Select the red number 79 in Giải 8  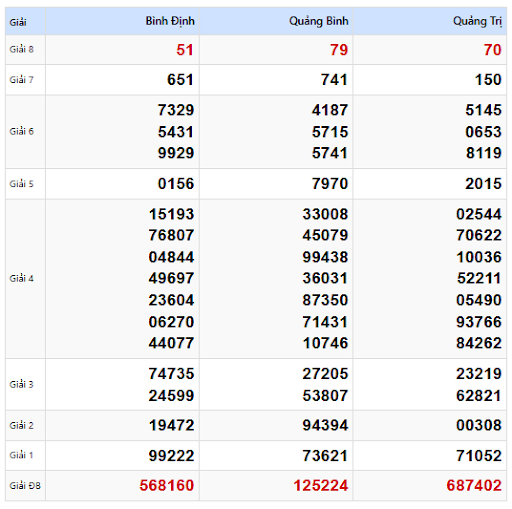(x=339, y=50)
